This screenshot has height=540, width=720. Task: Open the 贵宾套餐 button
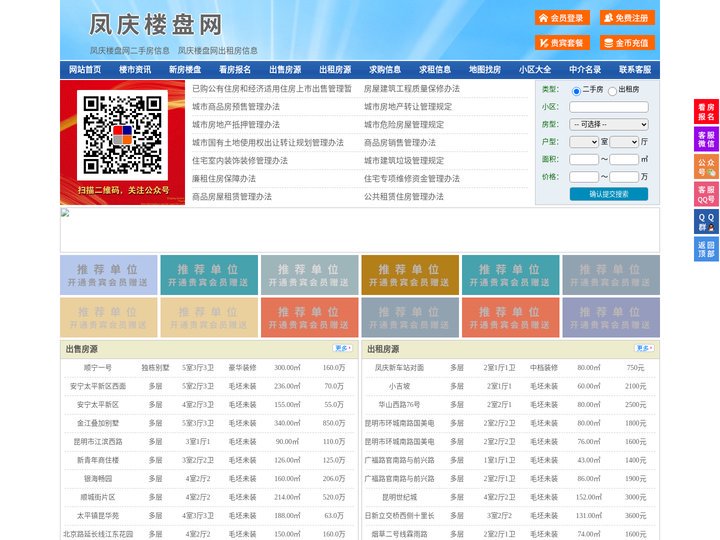coord(562,43)
